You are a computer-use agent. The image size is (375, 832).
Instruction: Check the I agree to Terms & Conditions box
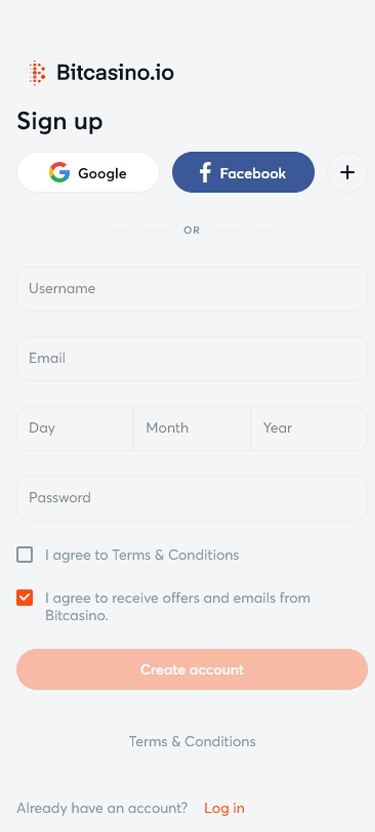24,555
